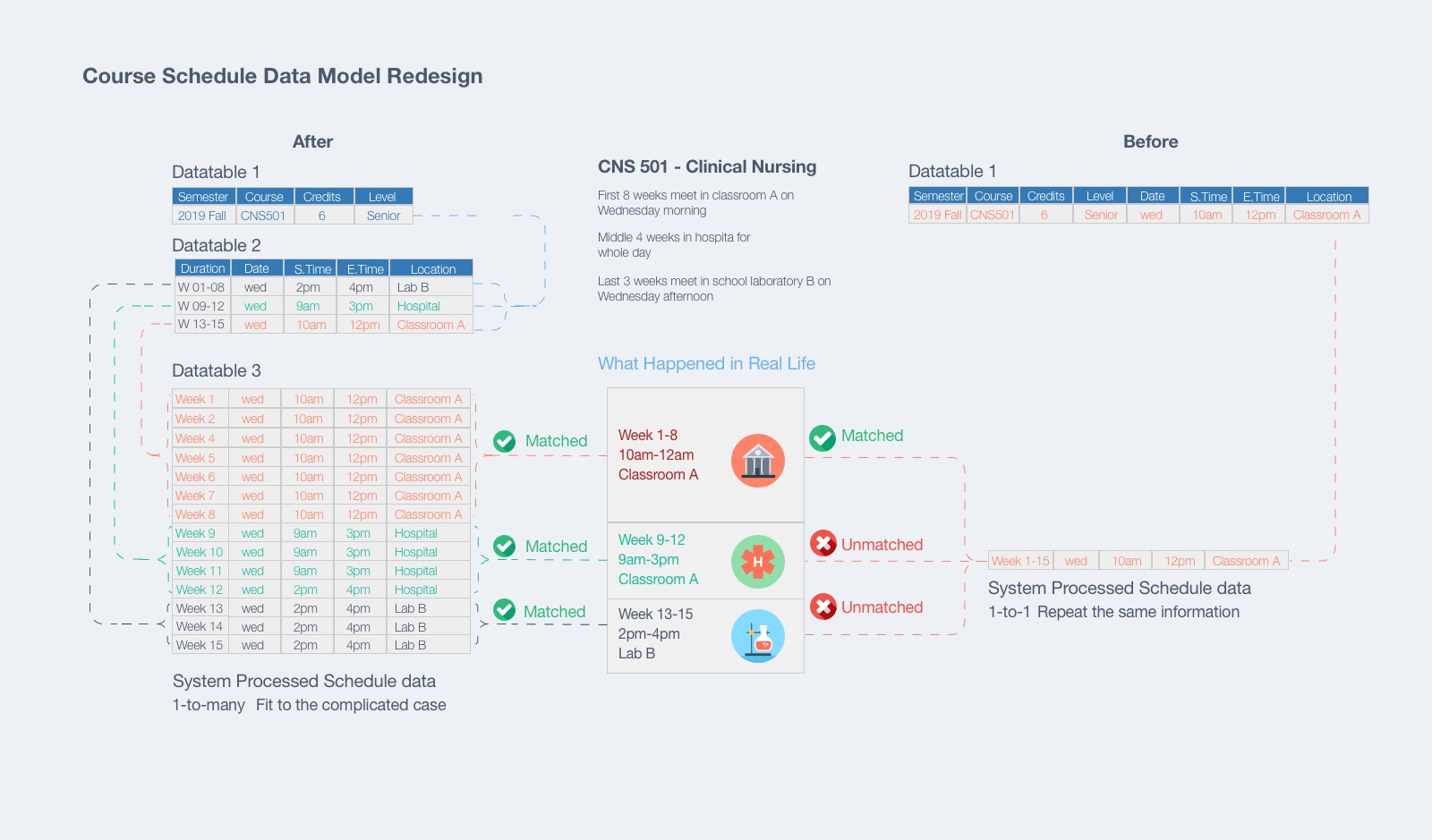The height and width of the screenshot is (840, 1432).
Task: Click red X beside Week 9-12 Unmatched
Action: pos(823,543)
